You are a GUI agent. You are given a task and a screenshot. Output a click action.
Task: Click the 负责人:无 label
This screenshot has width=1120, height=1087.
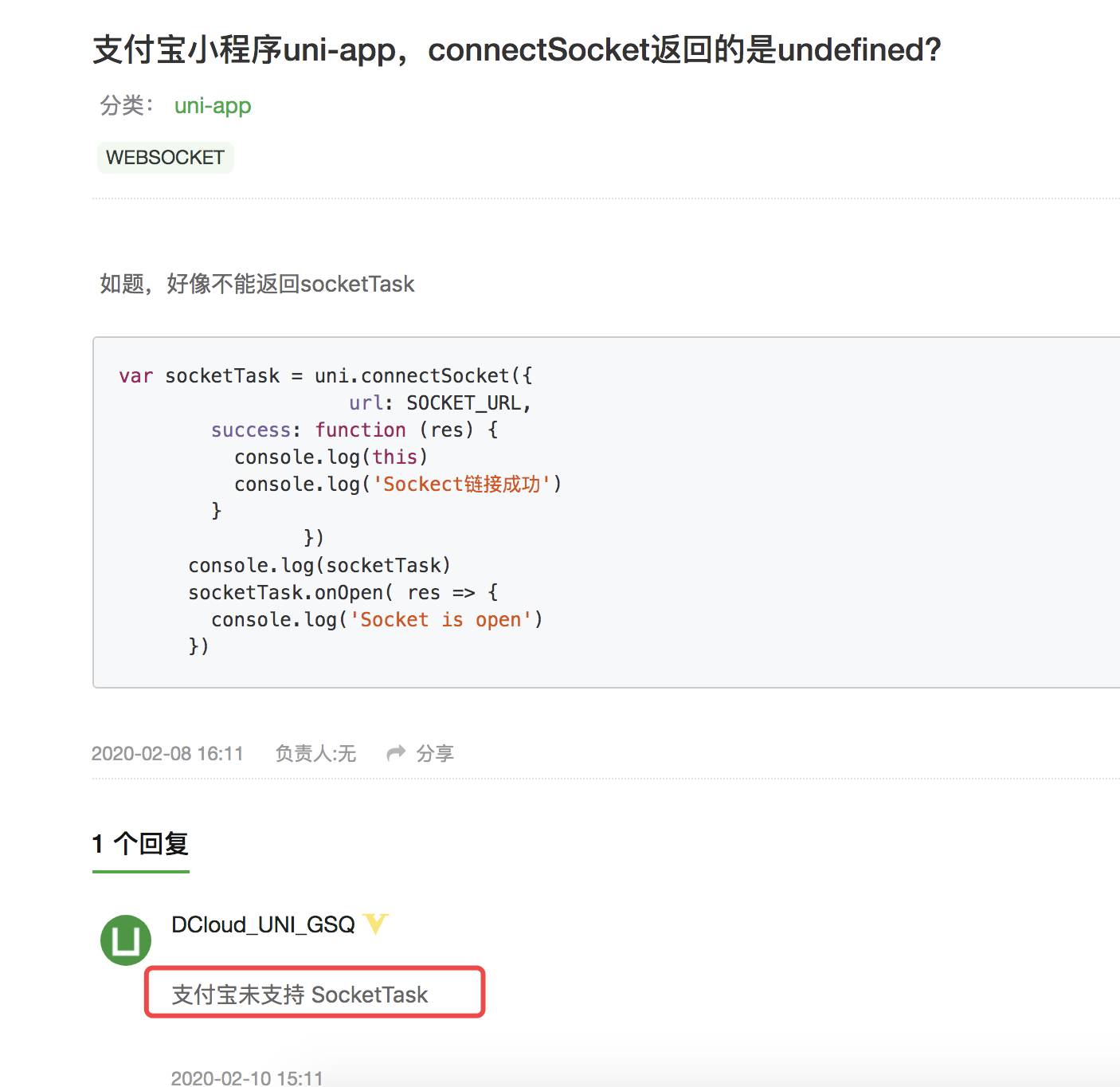tap(315, 753)
